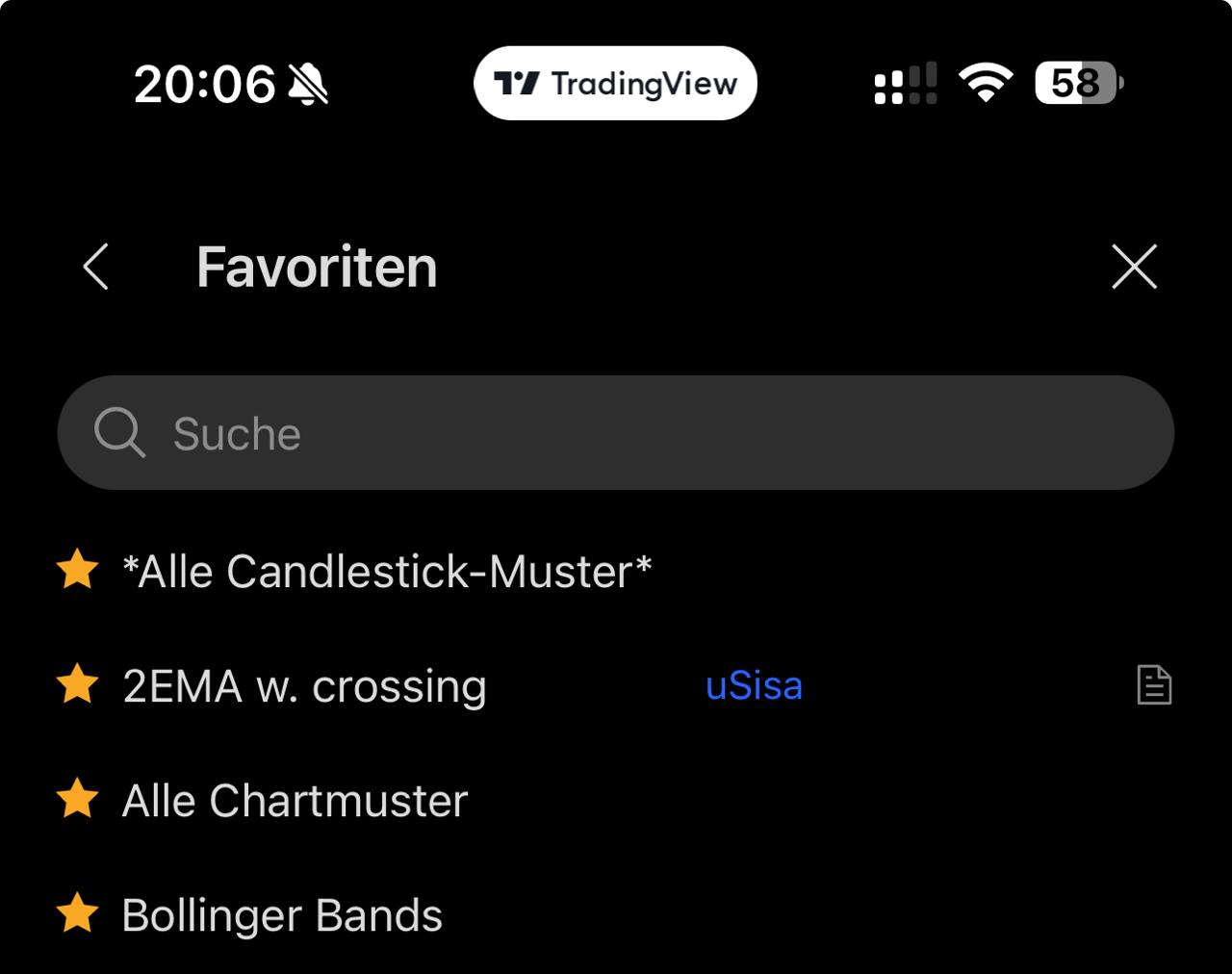The width and height of the screenshot is (1232, 974).
Task: Add the 2EMA w. crossing indicator
Action: (x=304, y=687)
